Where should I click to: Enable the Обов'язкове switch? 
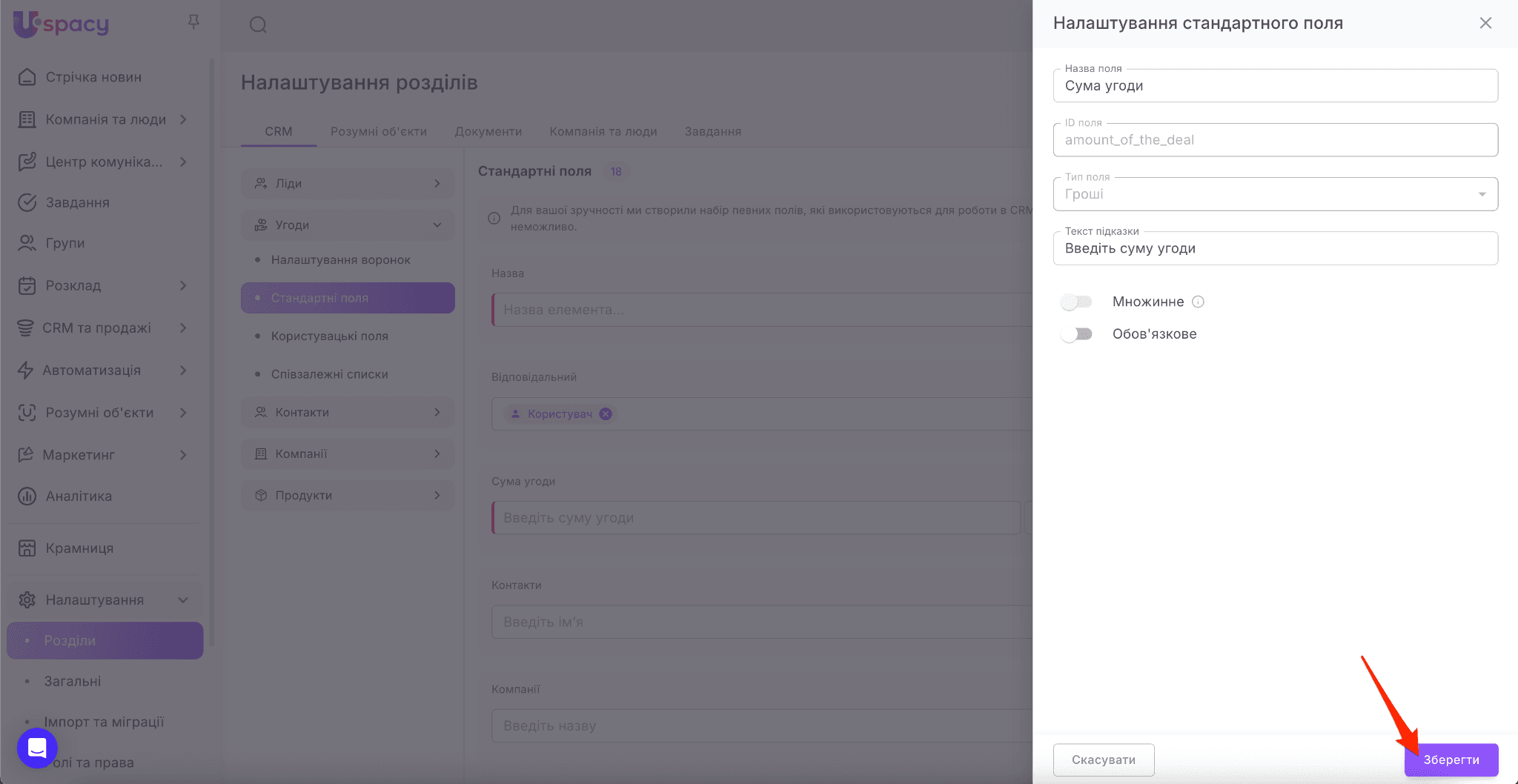pyautogui.click(x=1076, y=334)
